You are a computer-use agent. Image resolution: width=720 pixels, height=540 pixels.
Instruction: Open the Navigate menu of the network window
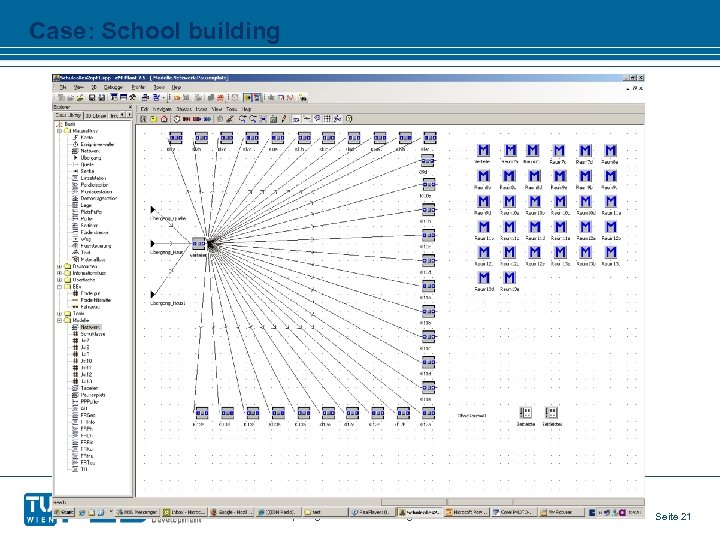[x=162, y=109]
